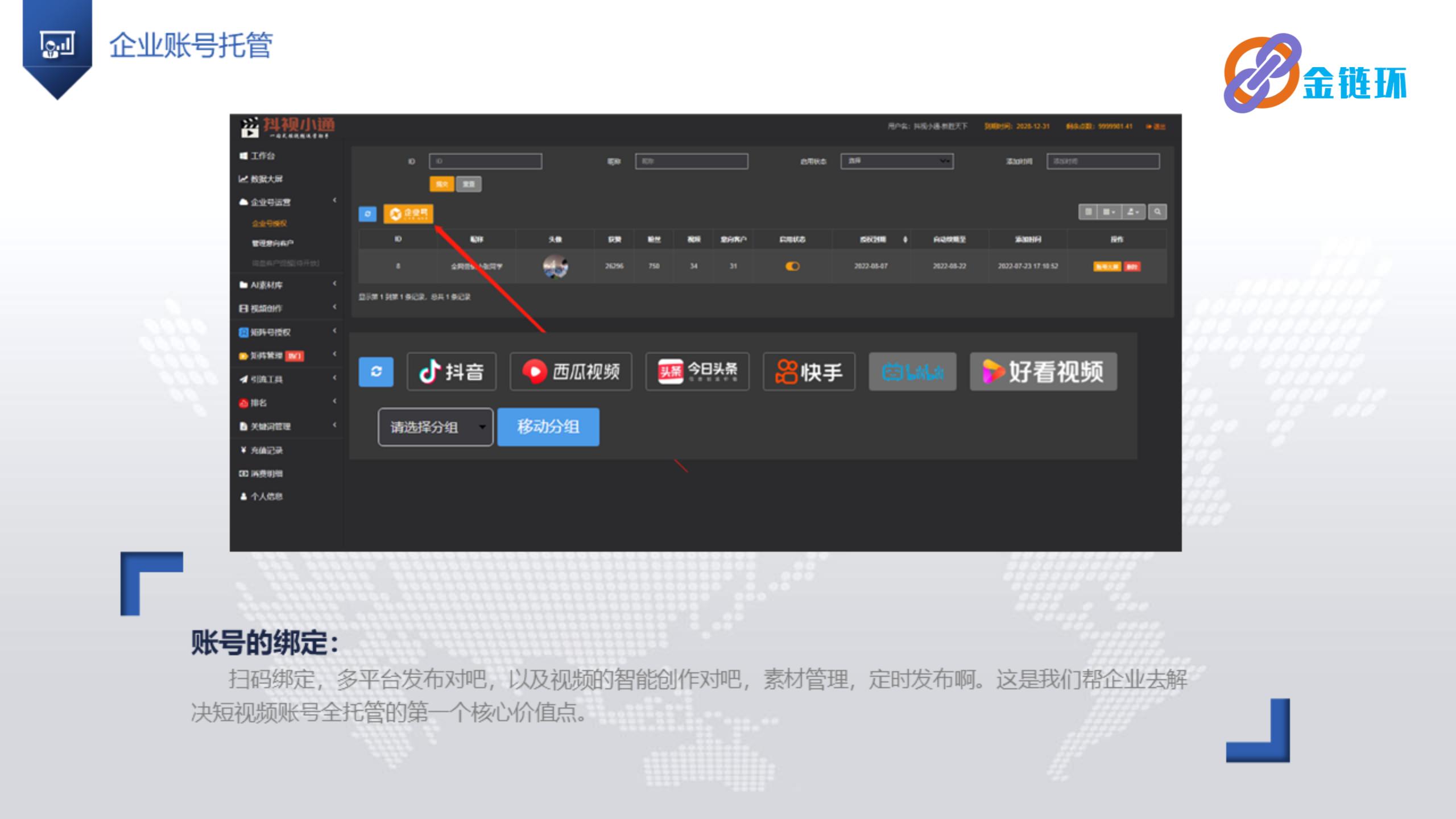Click the 操作 column header
Image resolution: width=1456 pixels, height=819 pixels.
pos(1117,239)
